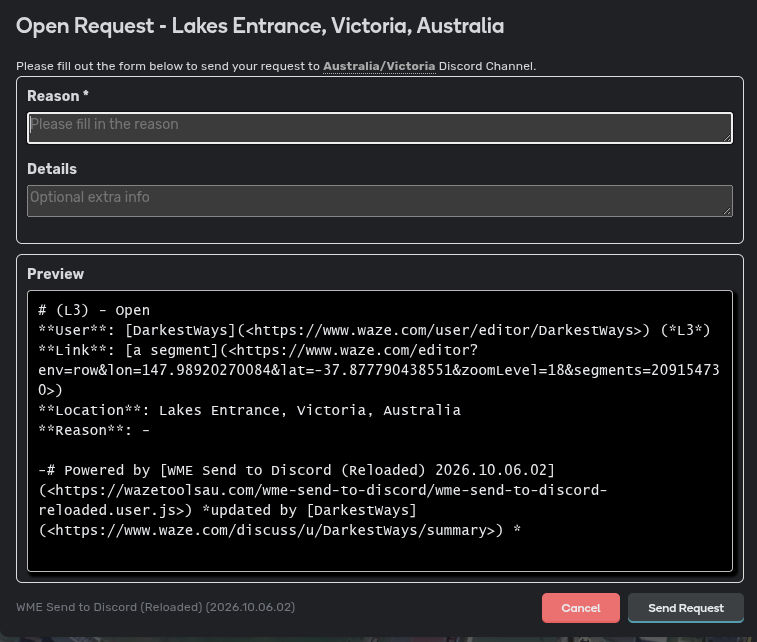Viewport: 757px width, 642px height.
Task: Cancel the open request dialog
Action: pyautogui.click(x=581, y=608)
